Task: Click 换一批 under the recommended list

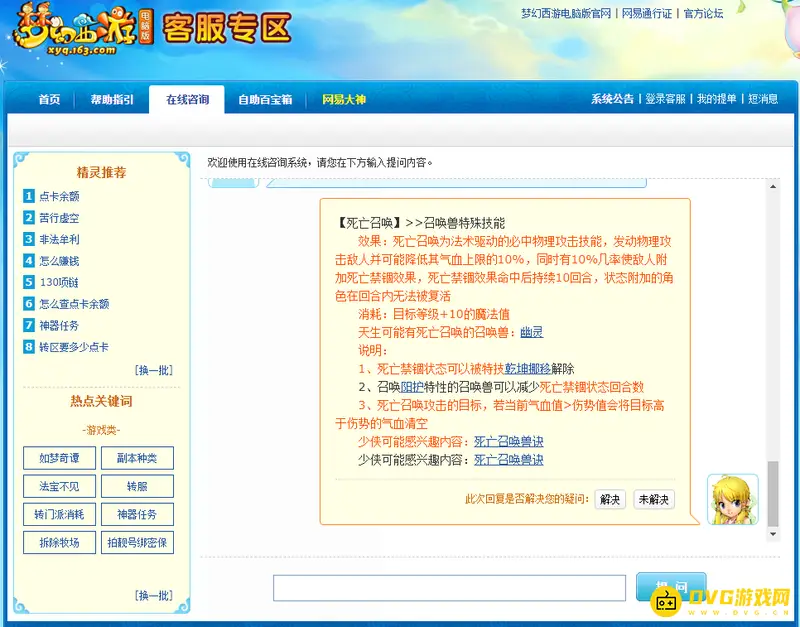Action: point(154,370)
